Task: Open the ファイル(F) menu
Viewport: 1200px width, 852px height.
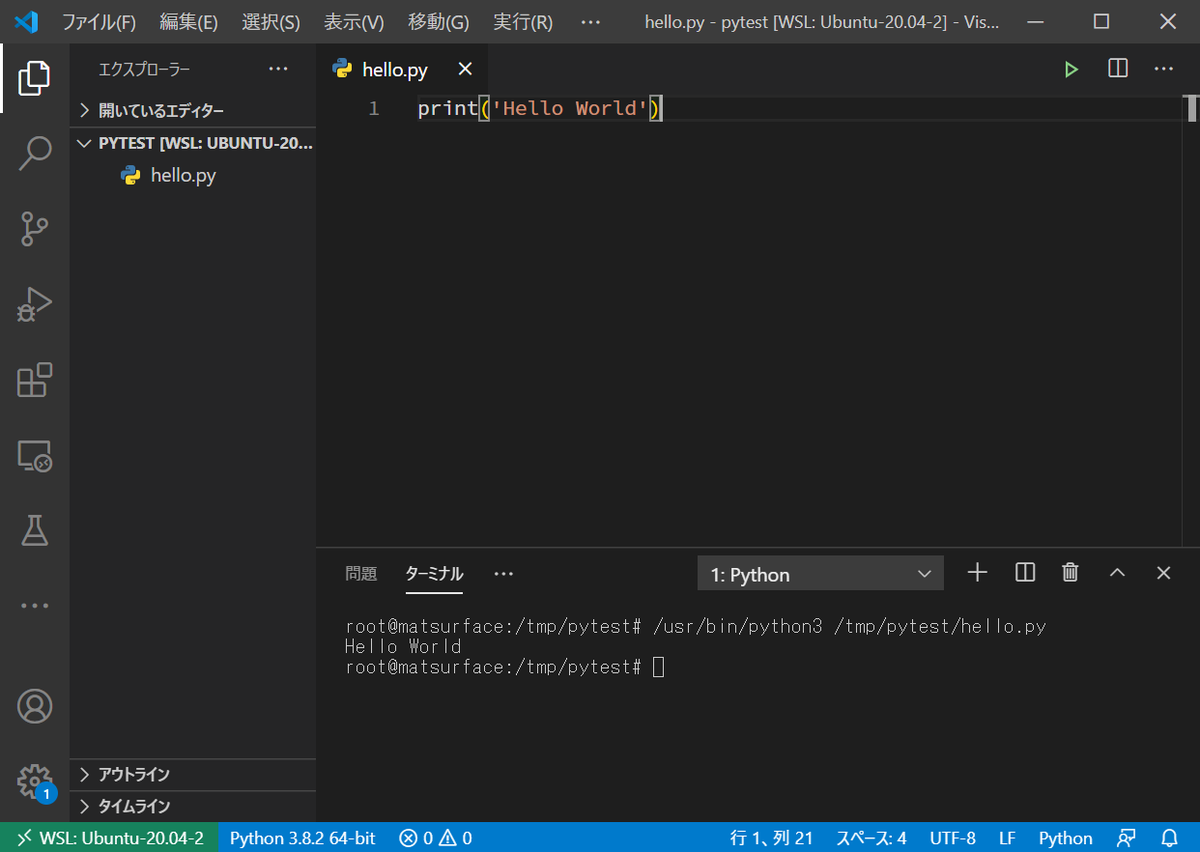Action: [x=99, y=22]
